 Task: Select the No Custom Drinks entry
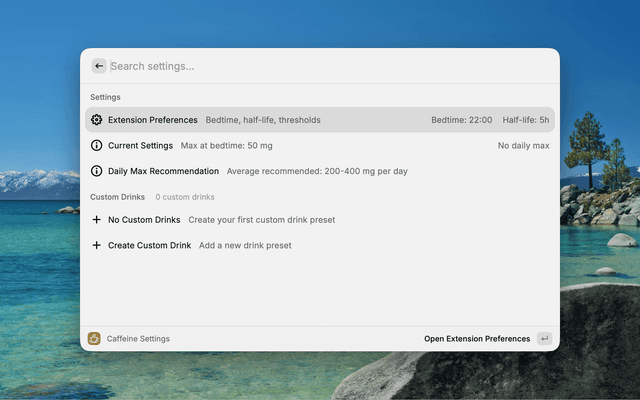tap(144, 220)
